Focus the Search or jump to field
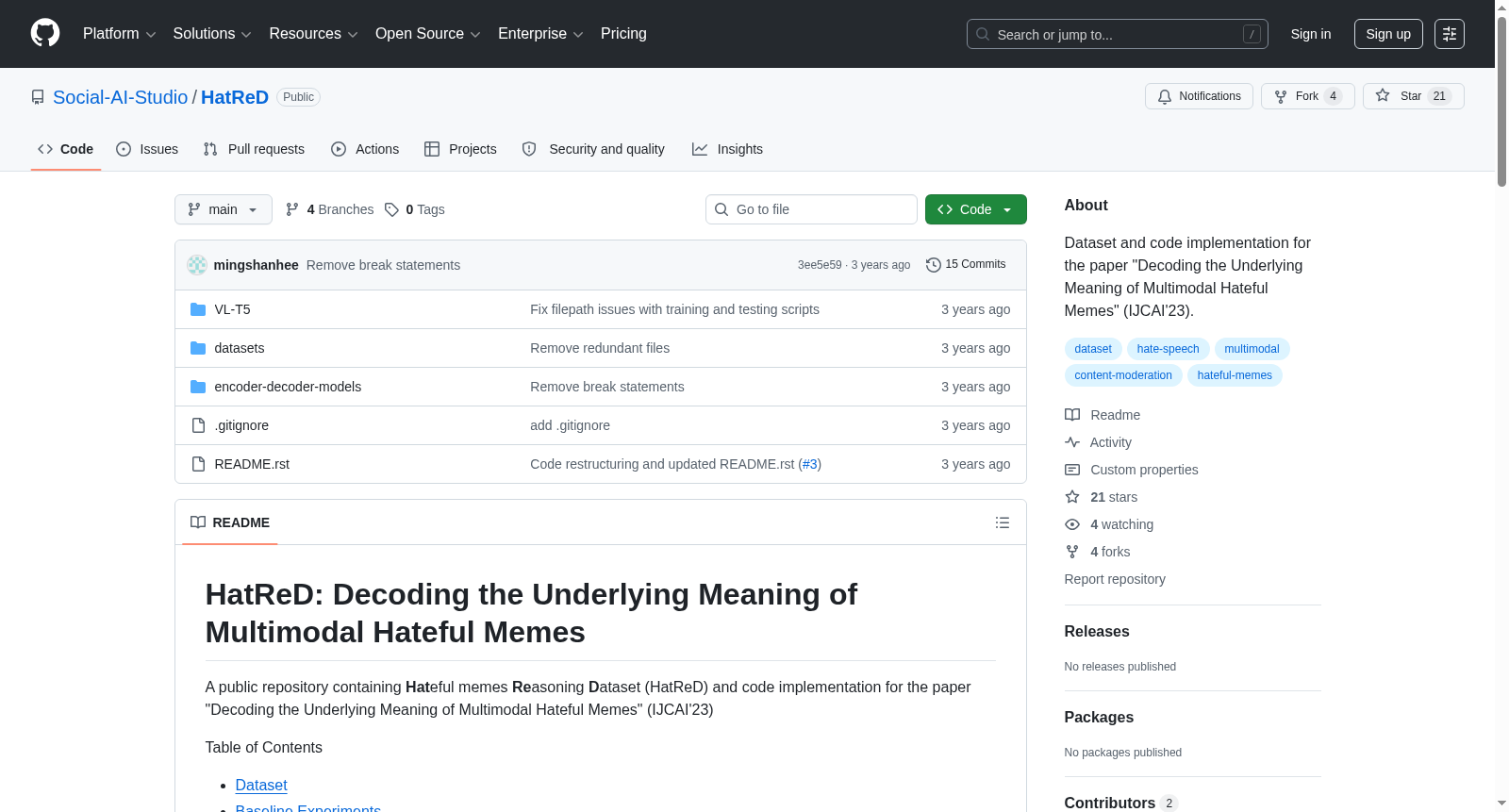Image resolution: width=1509 pixels, height=812 pixels. coord(1118,34)
